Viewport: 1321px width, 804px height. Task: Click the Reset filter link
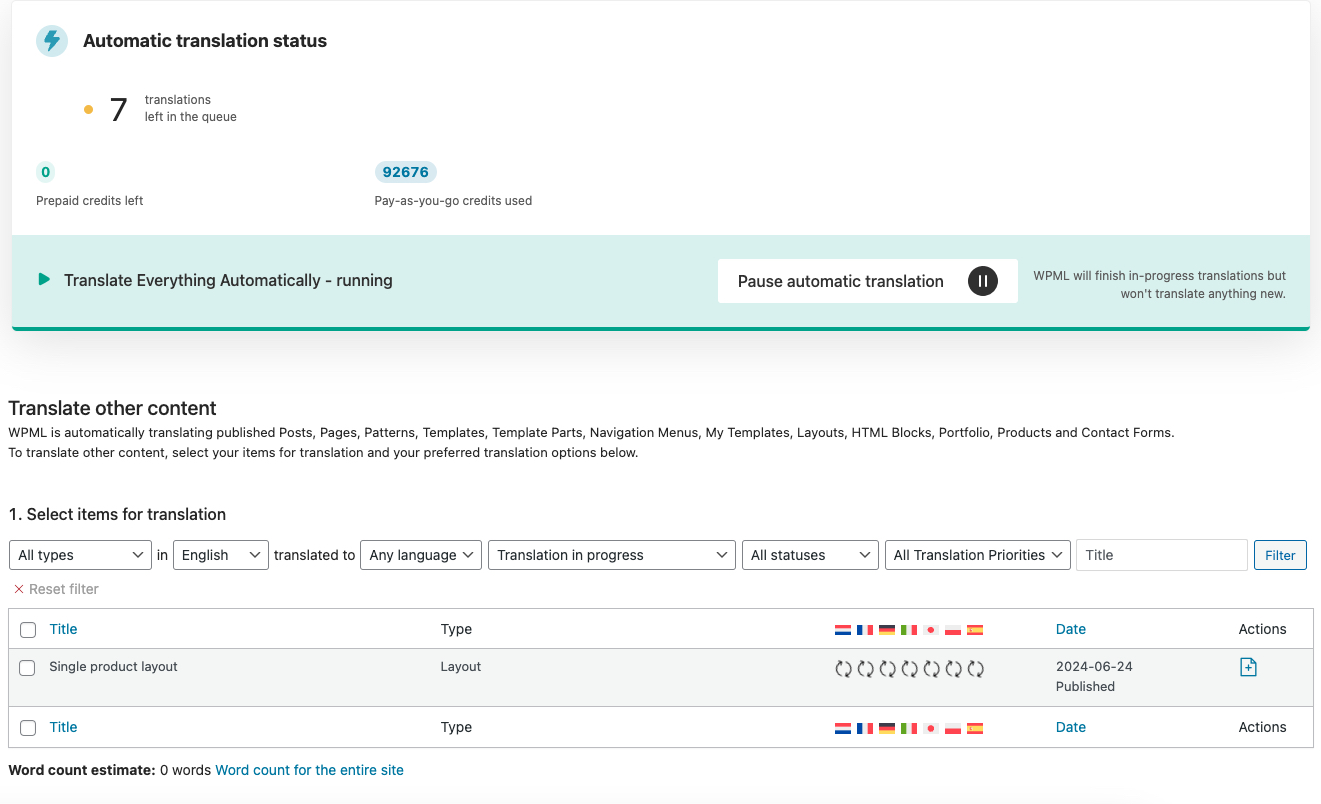pos(56,589)
